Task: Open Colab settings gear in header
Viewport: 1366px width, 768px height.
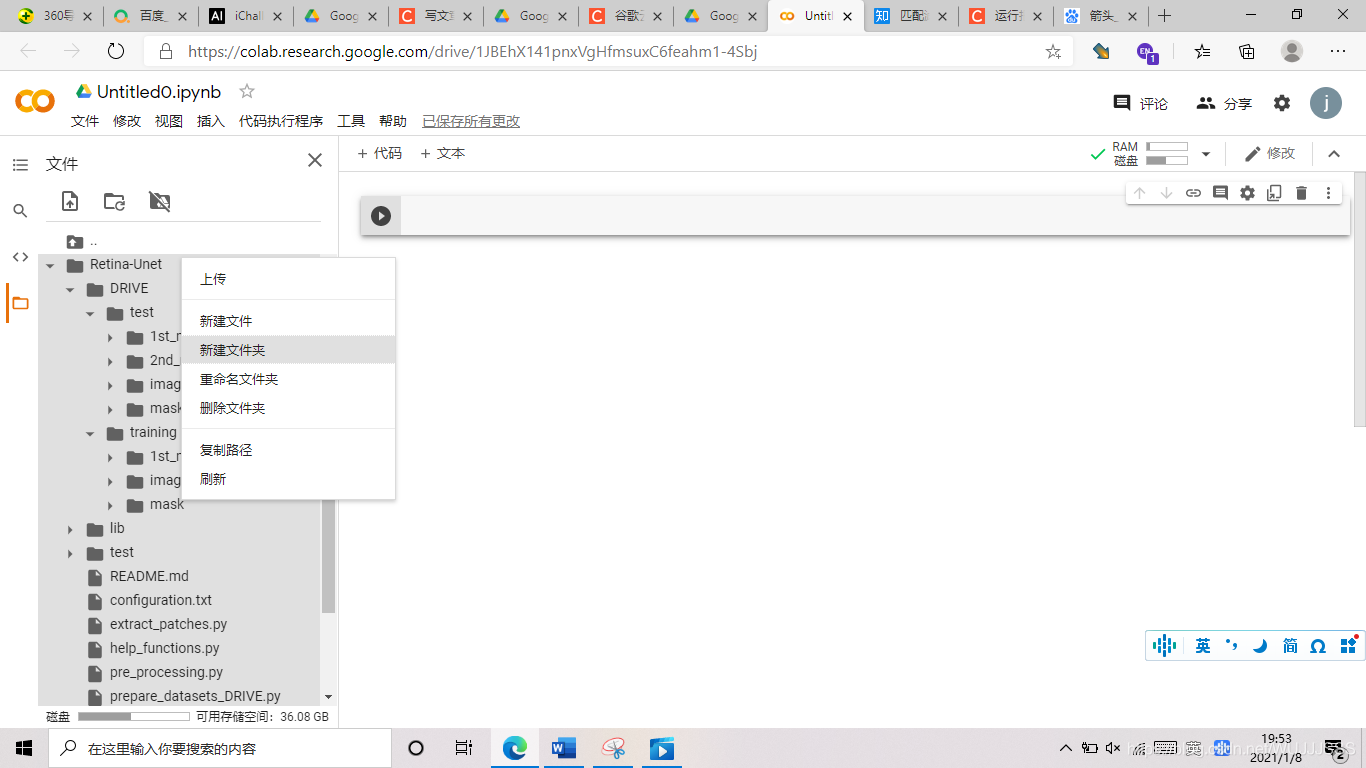Action: (x=1282, y=103)
